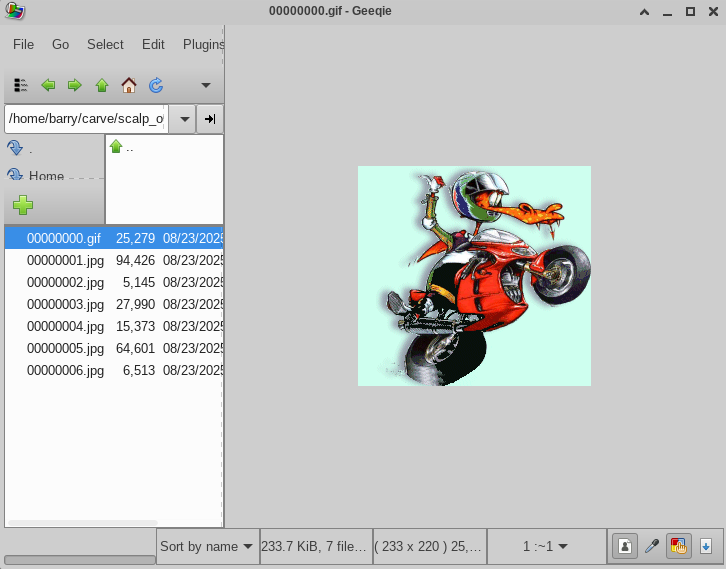
Task: Refresh the file list
Action: point(156,85)
